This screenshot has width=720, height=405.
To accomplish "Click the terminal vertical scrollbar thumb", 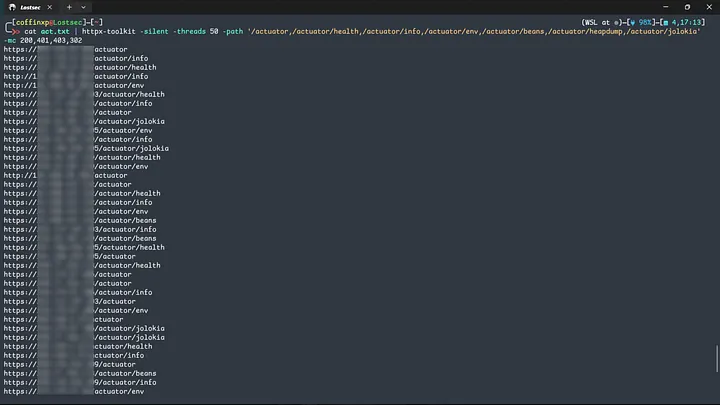I will tap(717, 358).
